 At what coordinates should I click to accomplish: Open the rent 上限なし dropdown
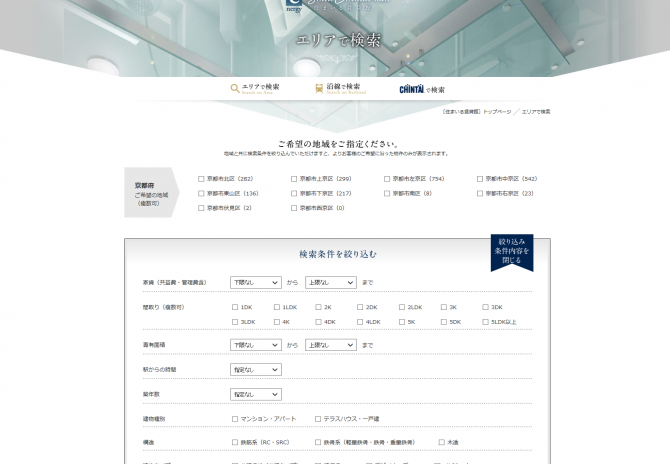click(331, 282)
